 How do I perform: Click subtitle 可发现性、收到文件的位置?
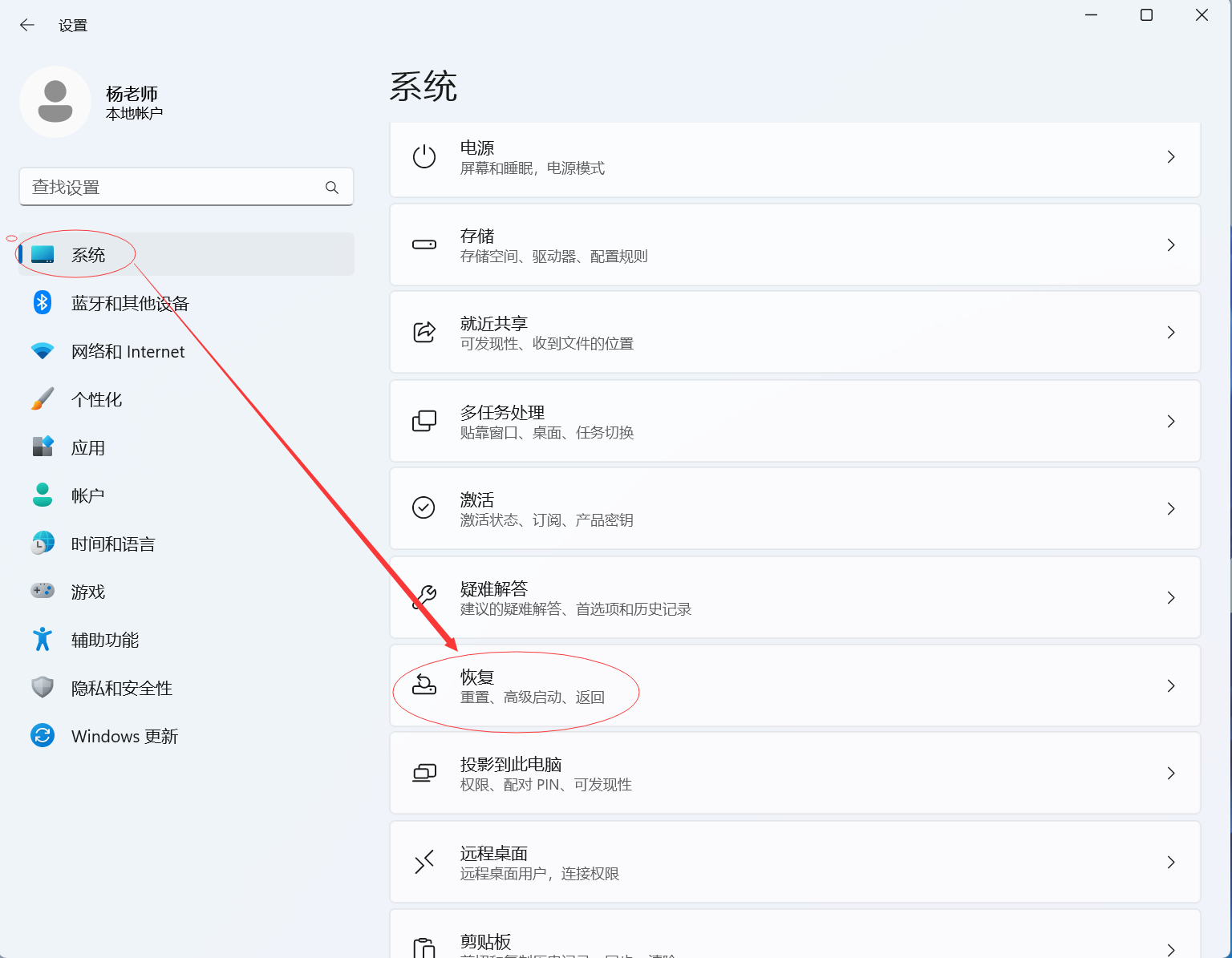[547, 344]
